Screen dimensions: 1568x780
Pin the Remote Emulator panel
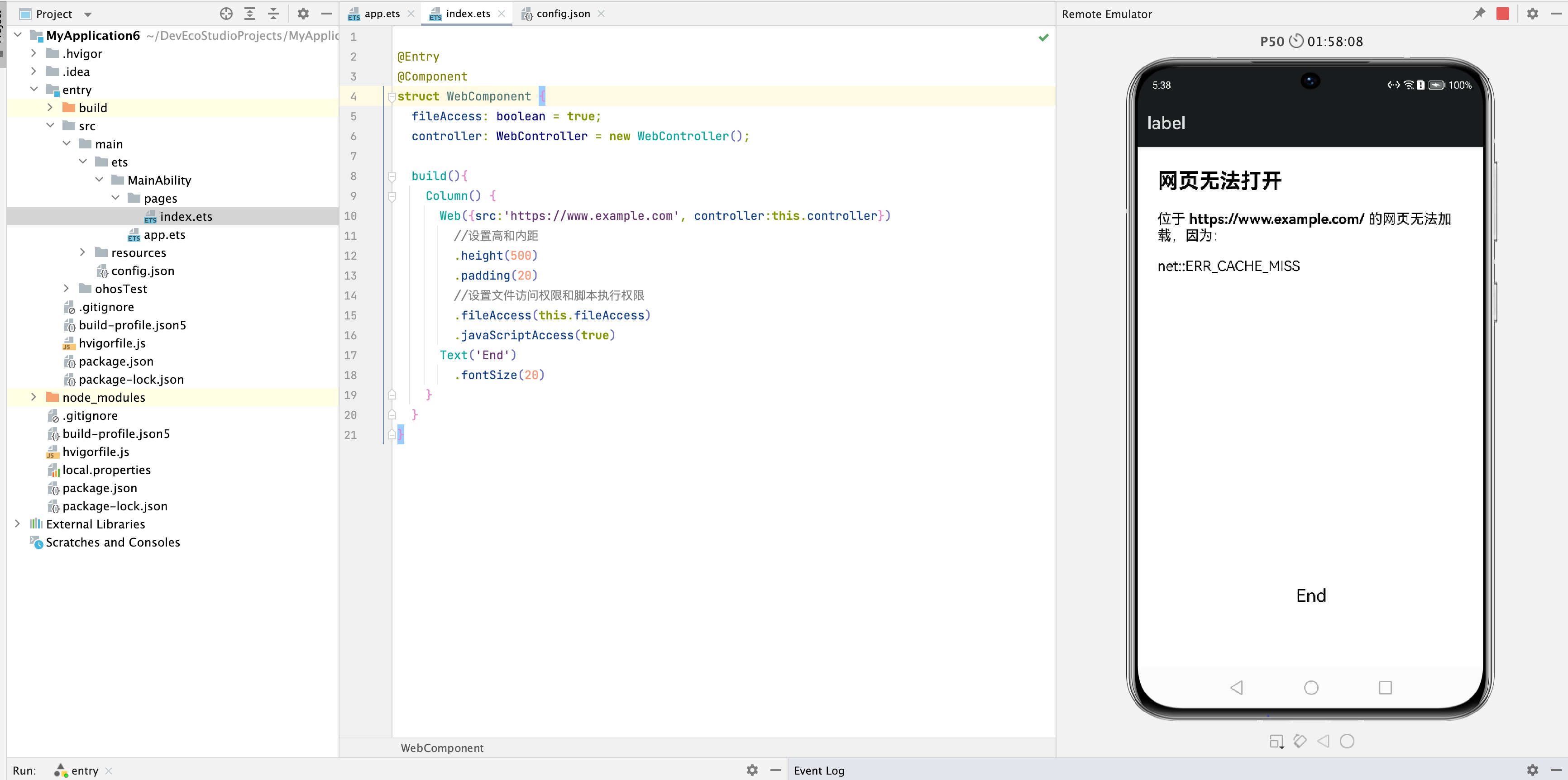point(1478,14)
